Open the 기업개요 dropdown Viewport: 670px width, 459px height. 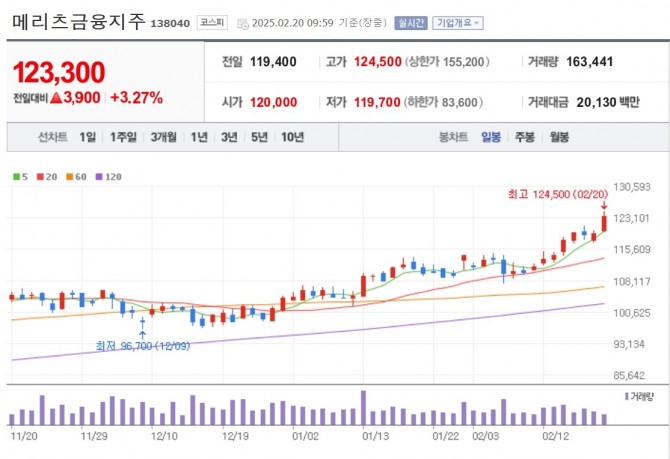click(x=458, y=23)
